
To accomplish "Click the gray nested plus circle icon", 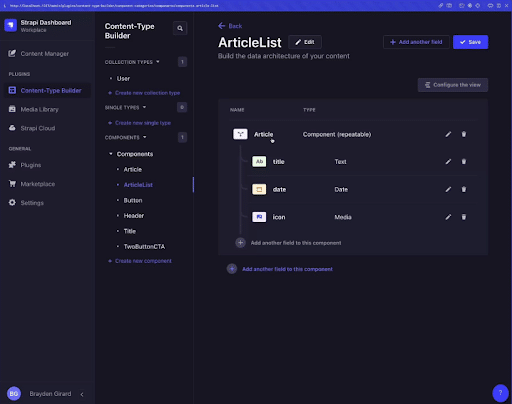I will 240,243.
